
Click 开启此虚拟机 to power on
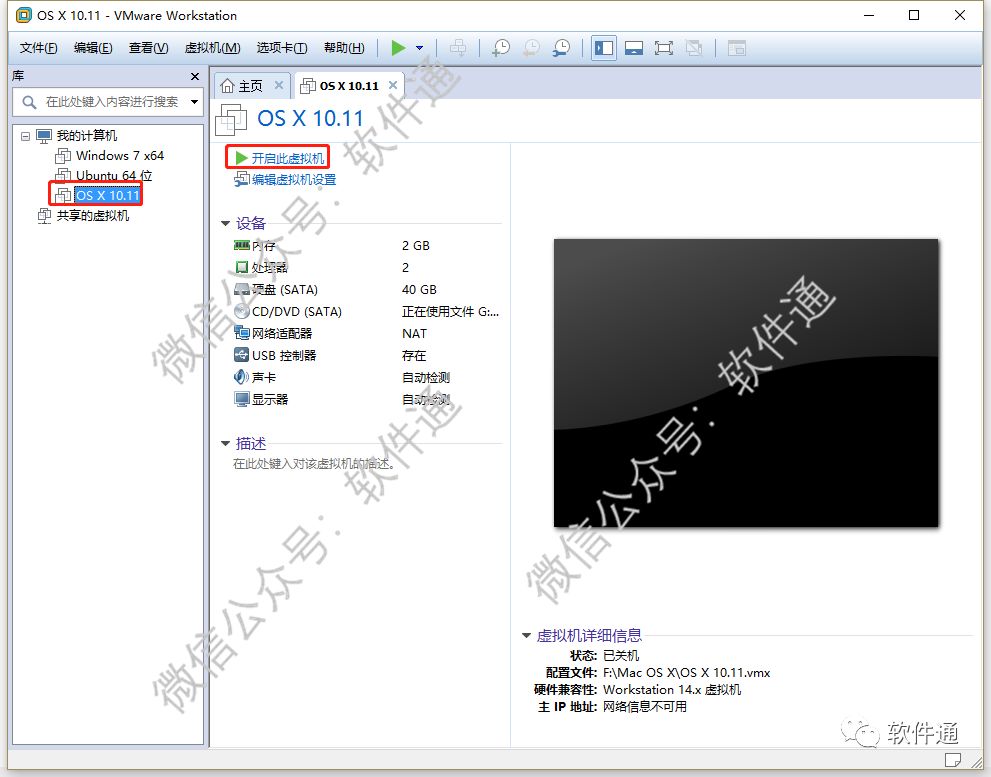pyautogui.click(x=287, y=158)
